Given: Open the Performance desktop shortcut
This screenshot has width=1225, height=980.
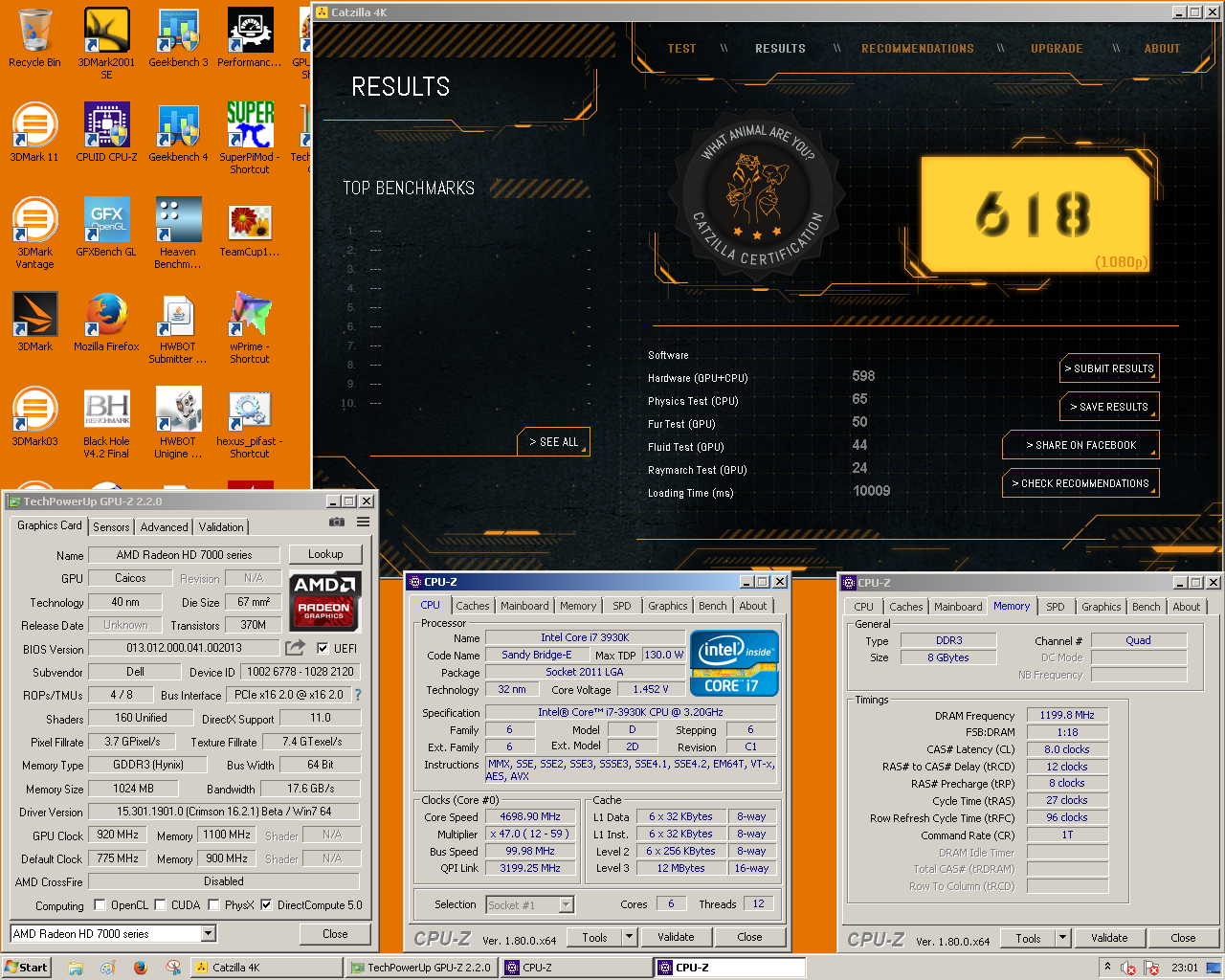Looking at the screenshot, I should pos(250,38).
